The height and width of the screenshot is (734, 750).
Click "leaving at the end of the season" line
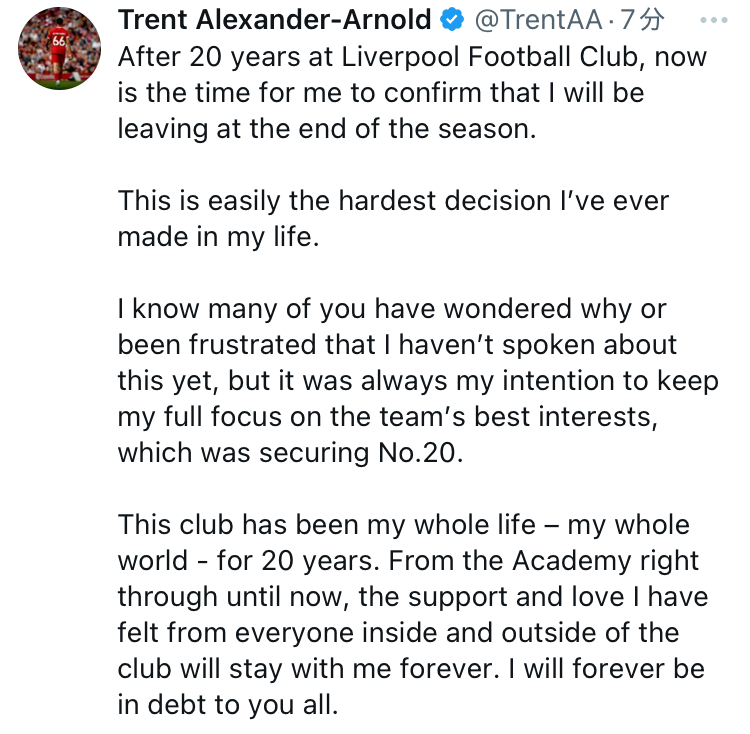(327, 129)
